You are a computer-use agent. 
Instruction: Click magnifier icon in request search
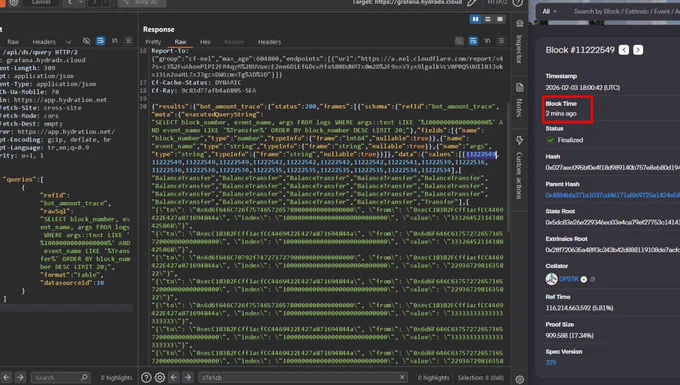click(84, 378)
